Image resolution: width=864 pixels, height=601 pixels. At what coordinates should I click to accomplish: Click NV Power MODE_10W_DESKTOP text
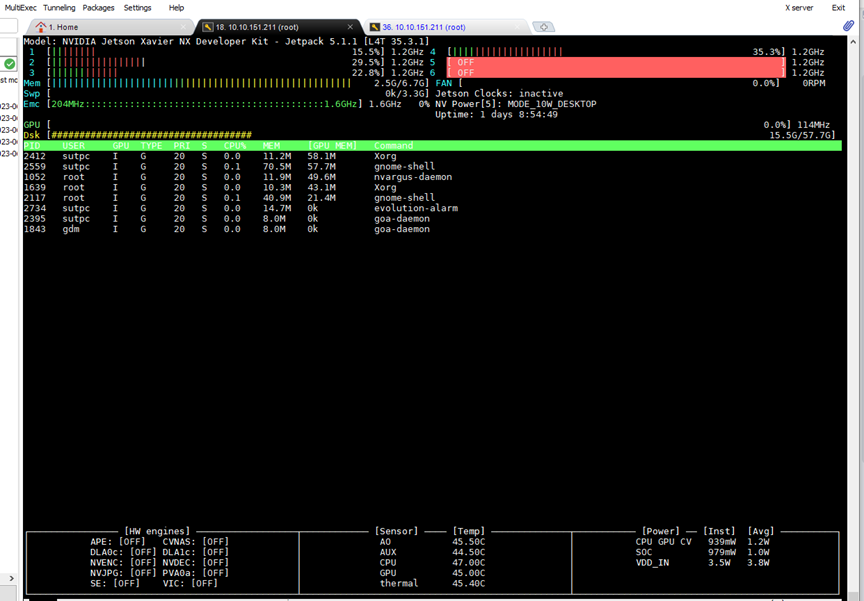516,104
